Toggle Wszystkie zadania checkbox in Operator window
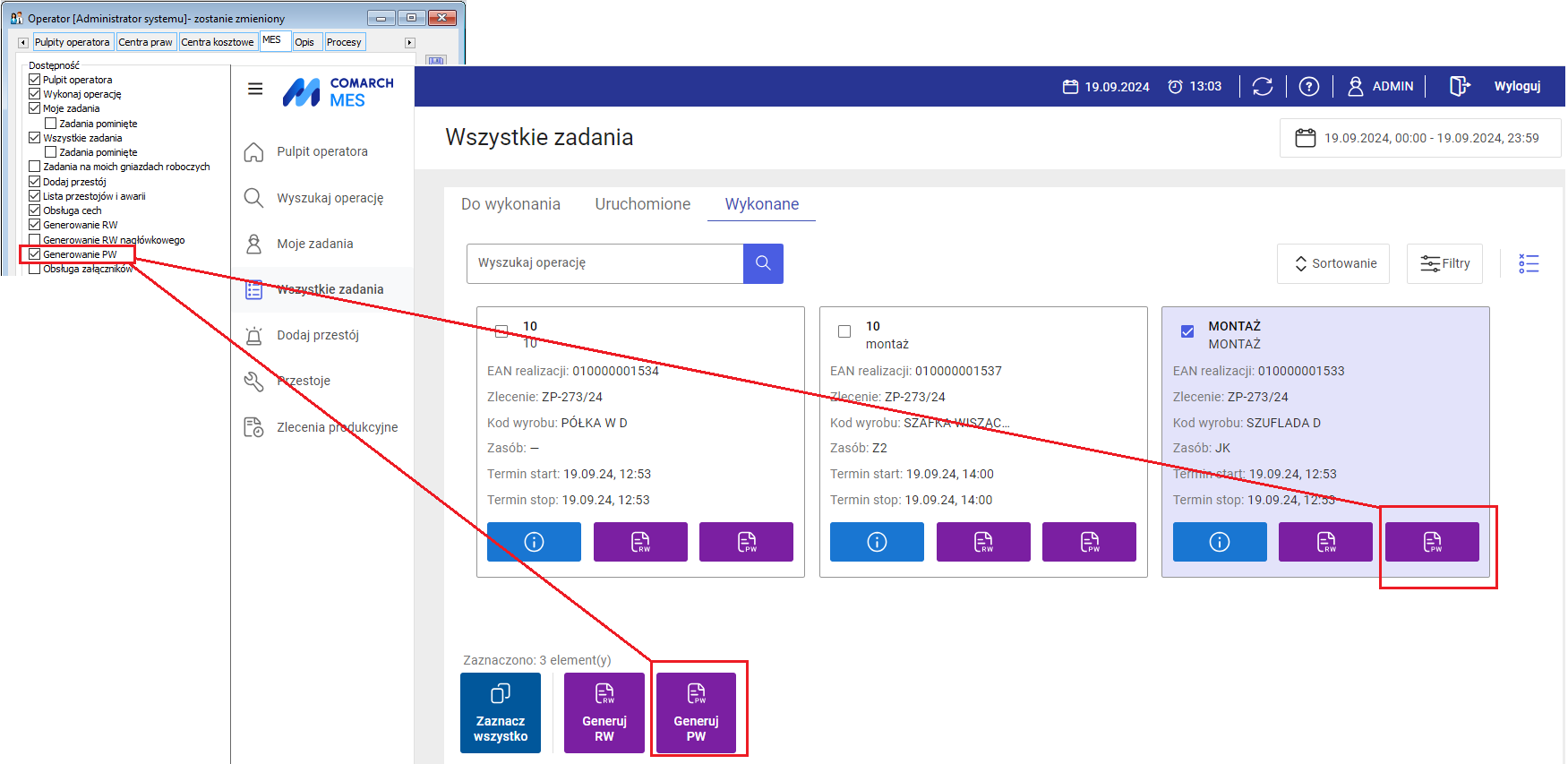This screenshot has width=1568, height=764. click(35, 138)
